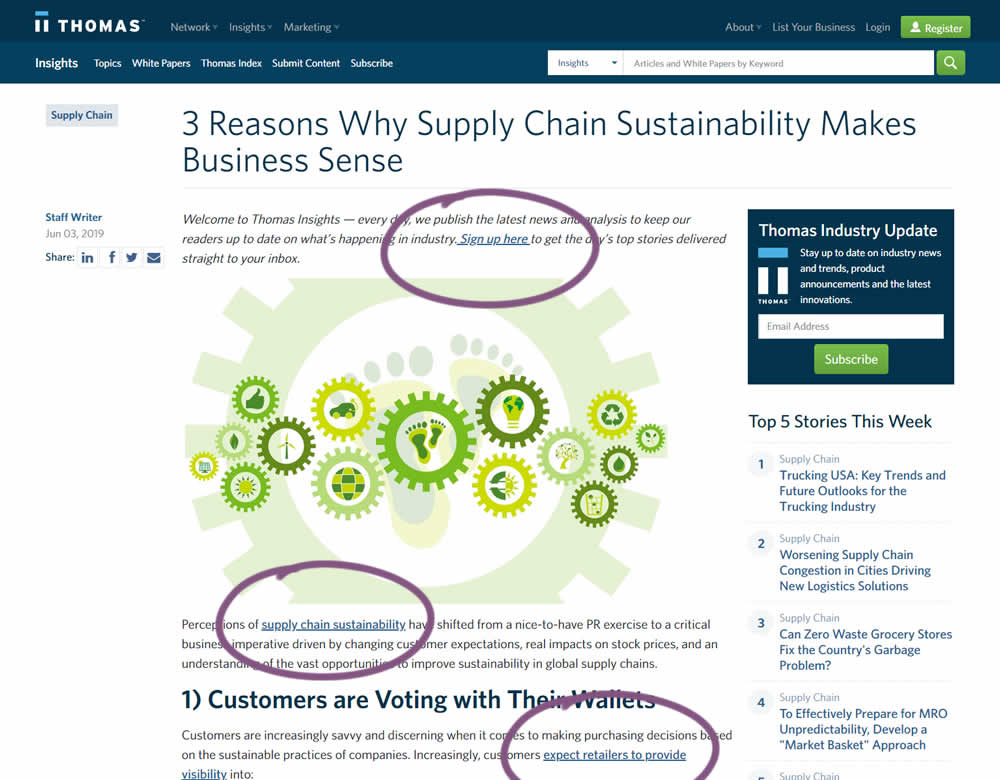The height and width of the screenshot is (780, 1000).
Task: Open the Thomas Index menu item
Action: point(231,63)
